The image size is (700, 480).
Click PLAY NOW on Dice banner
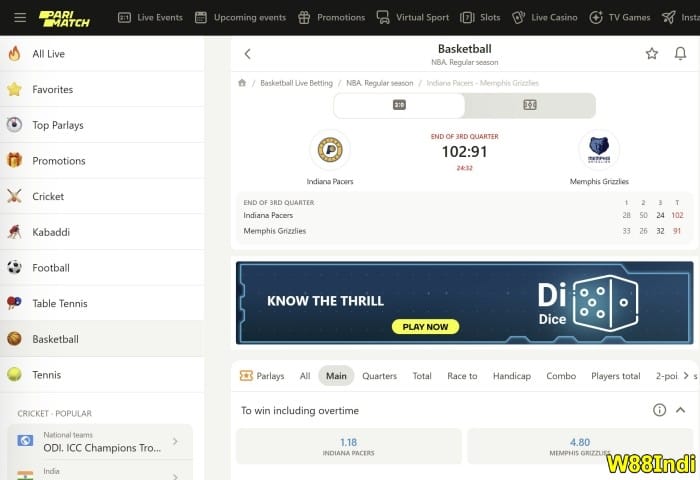[x=425, y=327]
